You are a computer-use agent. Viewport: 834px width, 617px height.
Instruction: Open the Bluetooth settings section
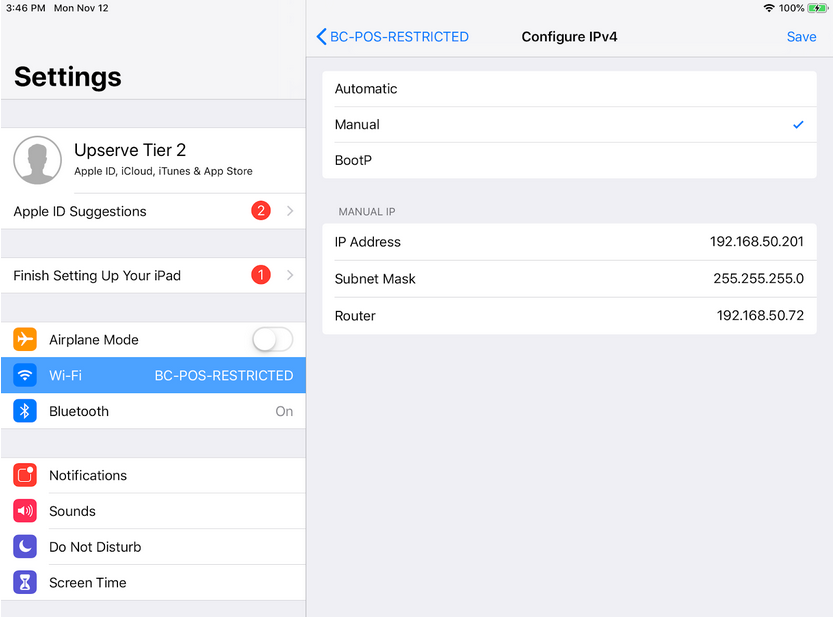153,411
